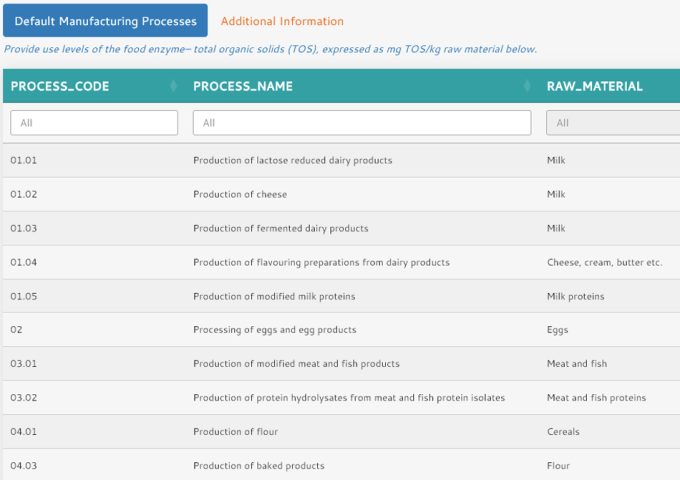Click the PROCESS_NAME filter input field
This screenshot has height=480, width=680.
361,123
